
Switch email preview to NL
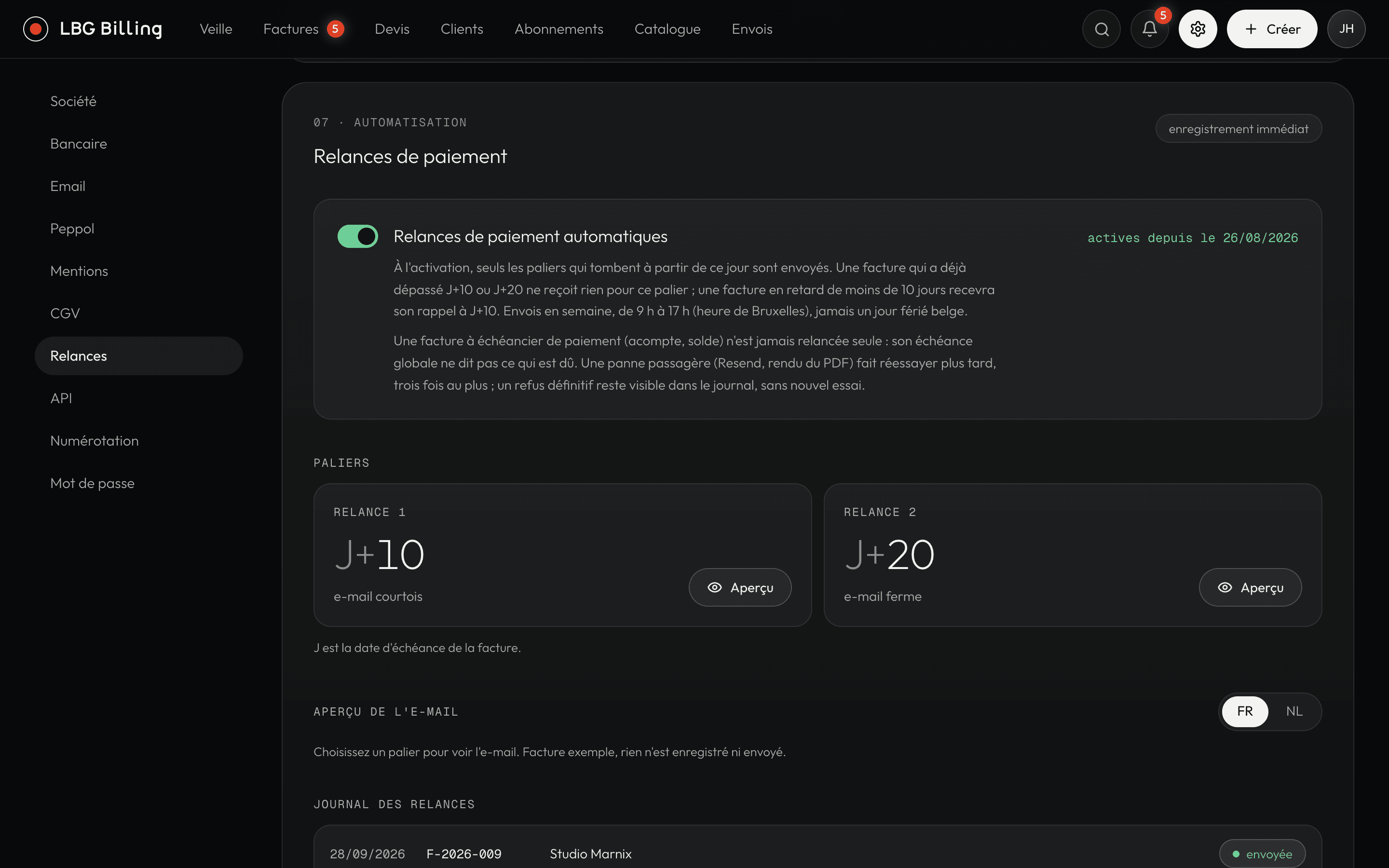pos(1294,711)
